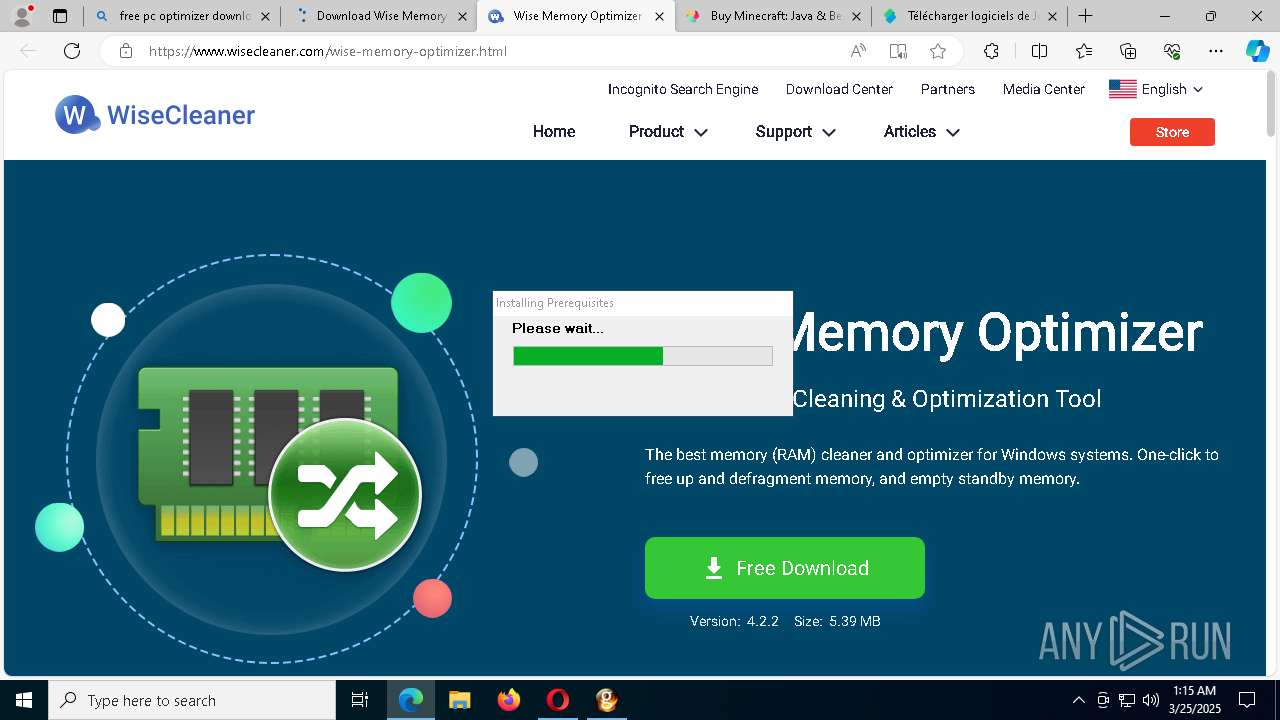The width and height of the screenshot is (1280, 720).
Task: Open the browser profile icon
Action: (x=21, y=16)
